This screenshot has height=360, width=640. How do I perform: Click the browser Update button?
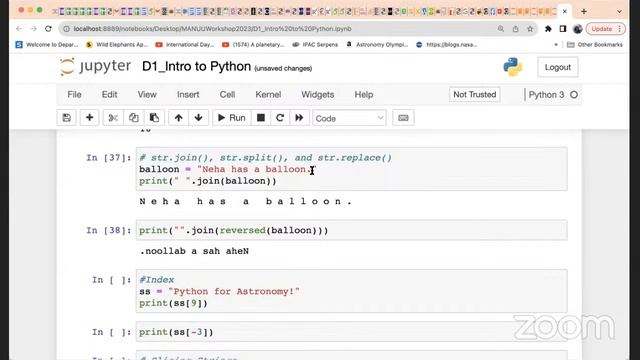605,29
